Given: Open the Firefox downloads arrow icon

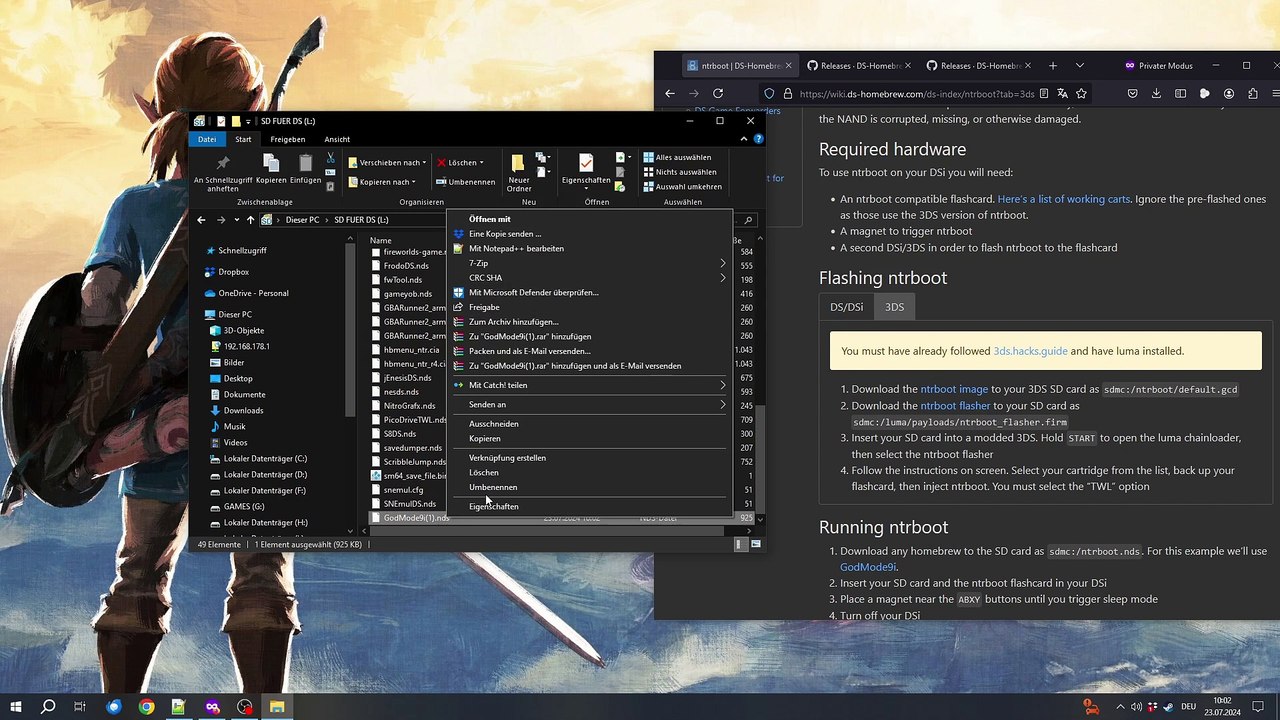Looking at the screenshot, I should coord(1156,93).
